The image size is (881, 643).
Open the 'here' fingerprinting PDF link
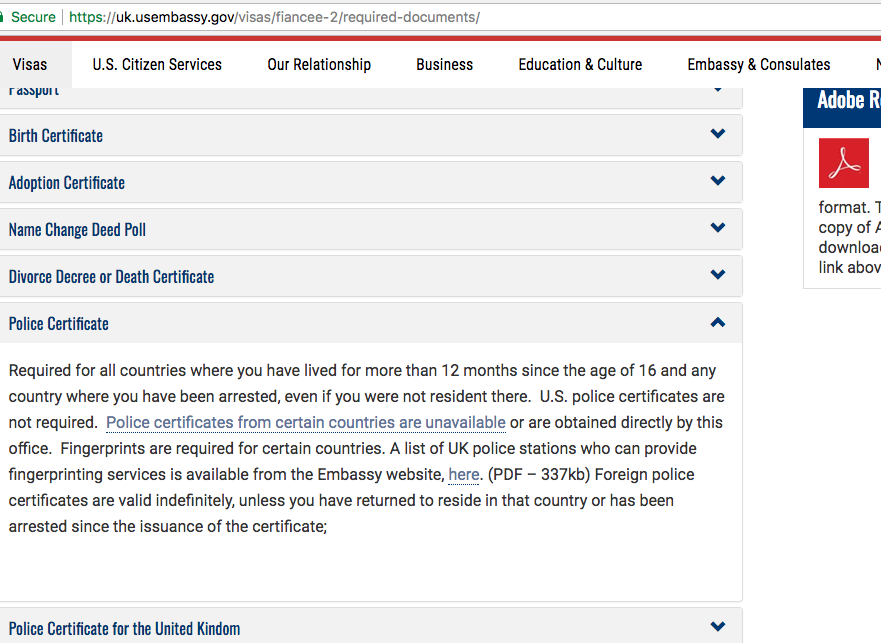coord(464,475)
